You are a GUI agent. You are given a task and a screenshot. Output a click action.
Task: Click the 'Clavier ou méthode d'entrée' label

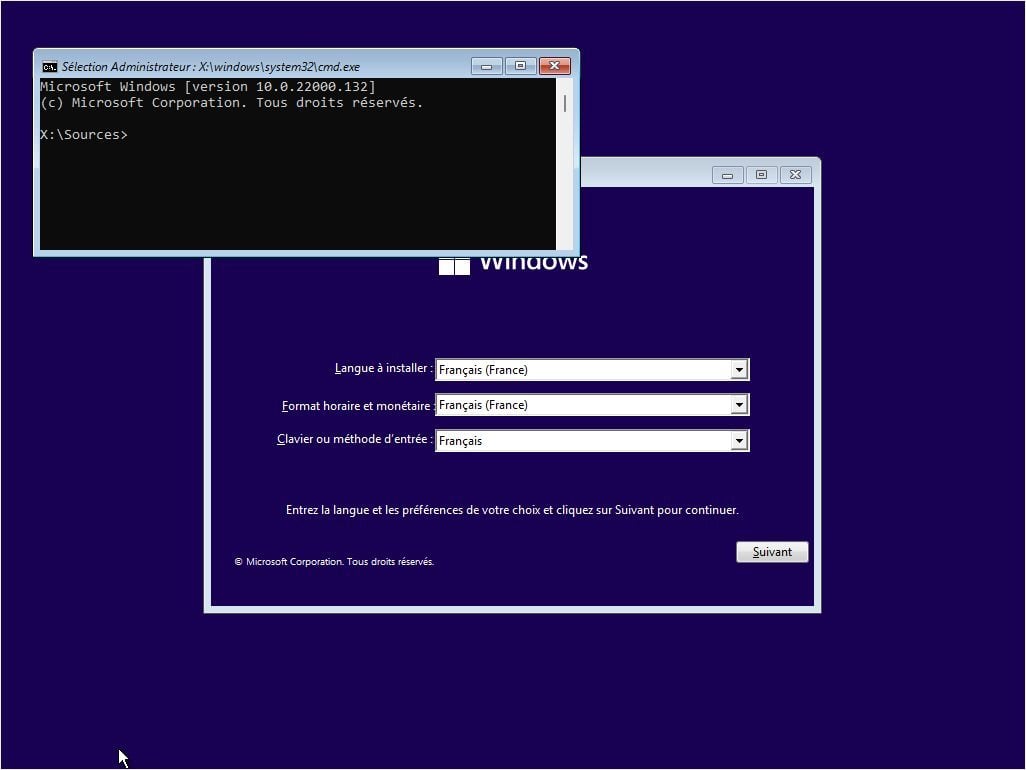click(x=353, y=439)
